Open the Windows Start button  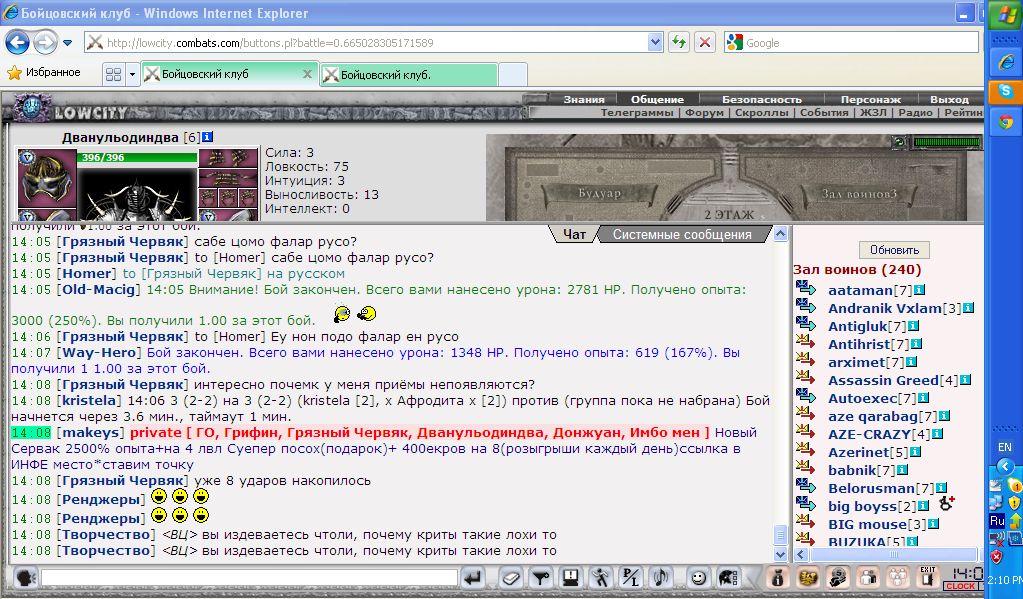pyautogui.click(x=1005, y=15)
